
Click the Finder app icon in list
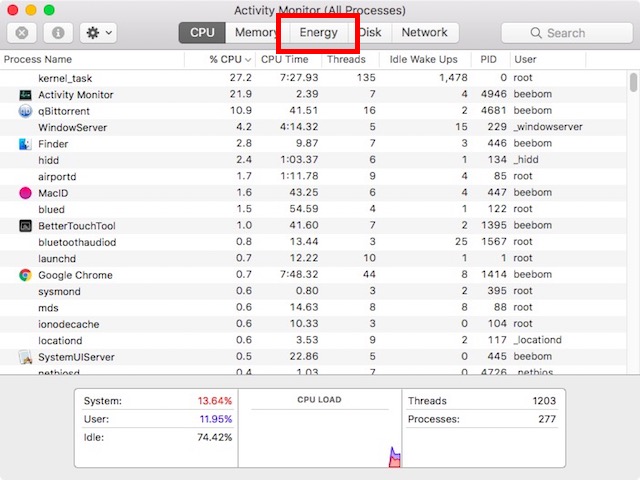coord(25,144)
